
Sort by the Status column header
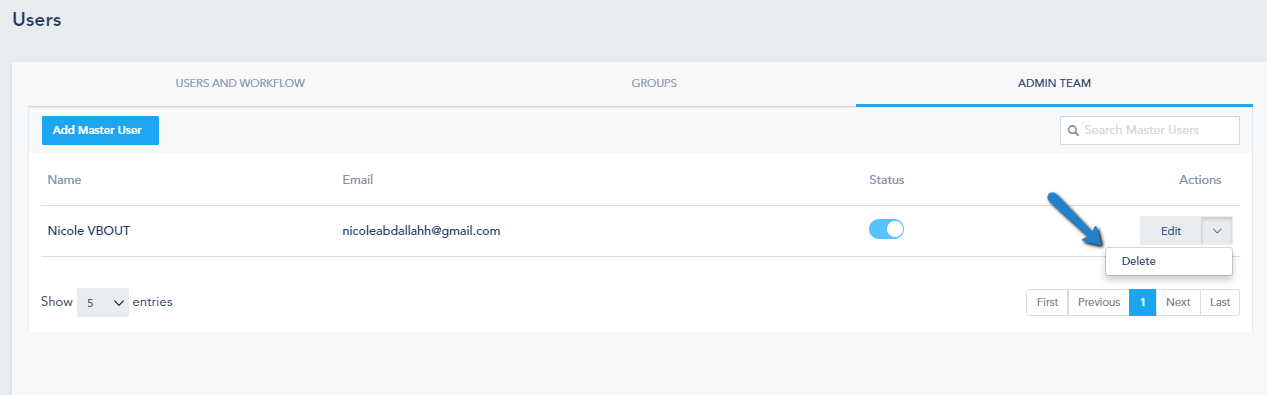click(x=886, y=180)
